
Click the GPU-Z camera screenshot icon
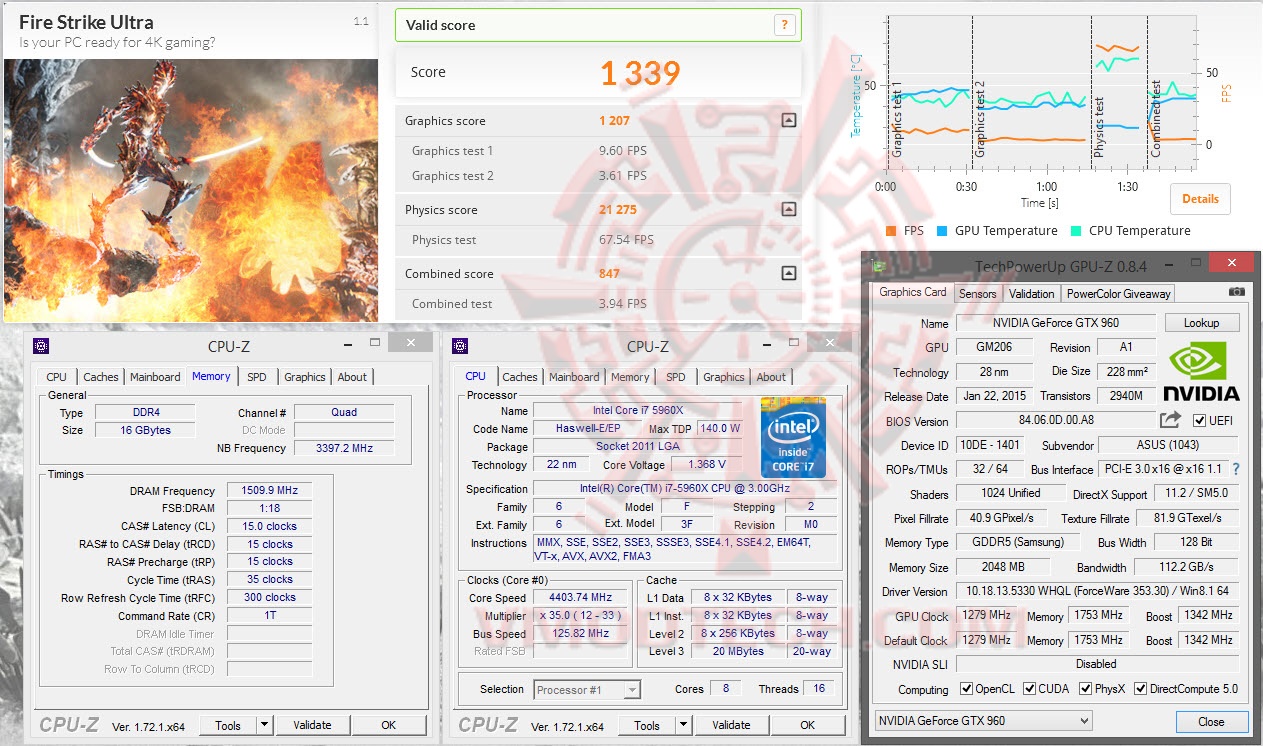1237,292
